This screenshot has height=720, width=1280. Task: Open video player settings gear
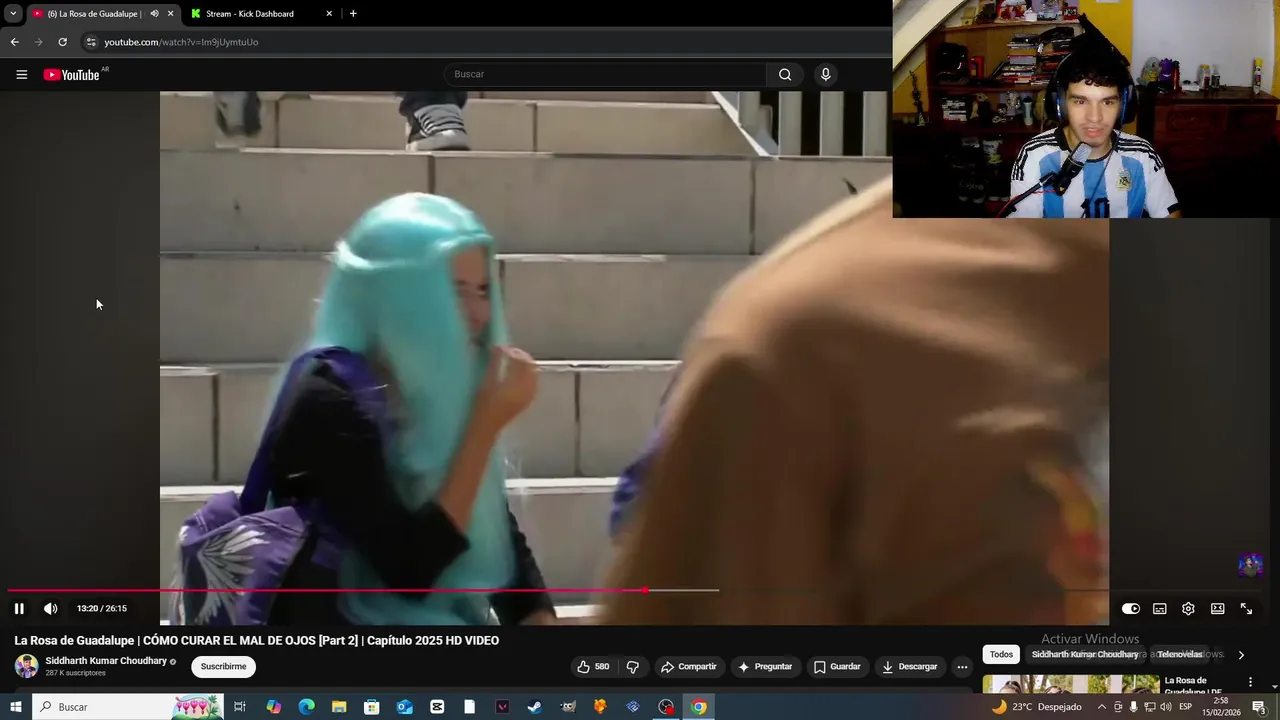tap(1188, 608)
